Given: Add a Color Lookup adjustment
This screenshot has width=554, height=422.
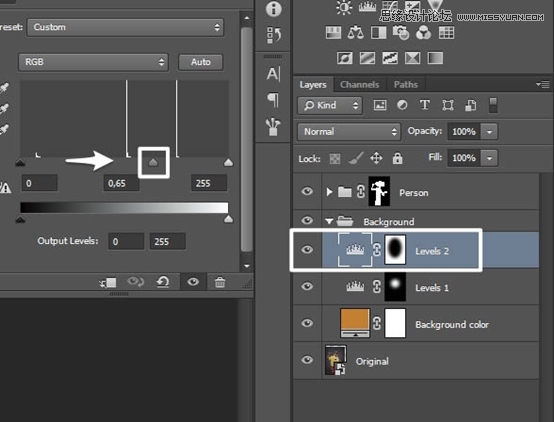Looking at the screenshot, I should 446,33.
